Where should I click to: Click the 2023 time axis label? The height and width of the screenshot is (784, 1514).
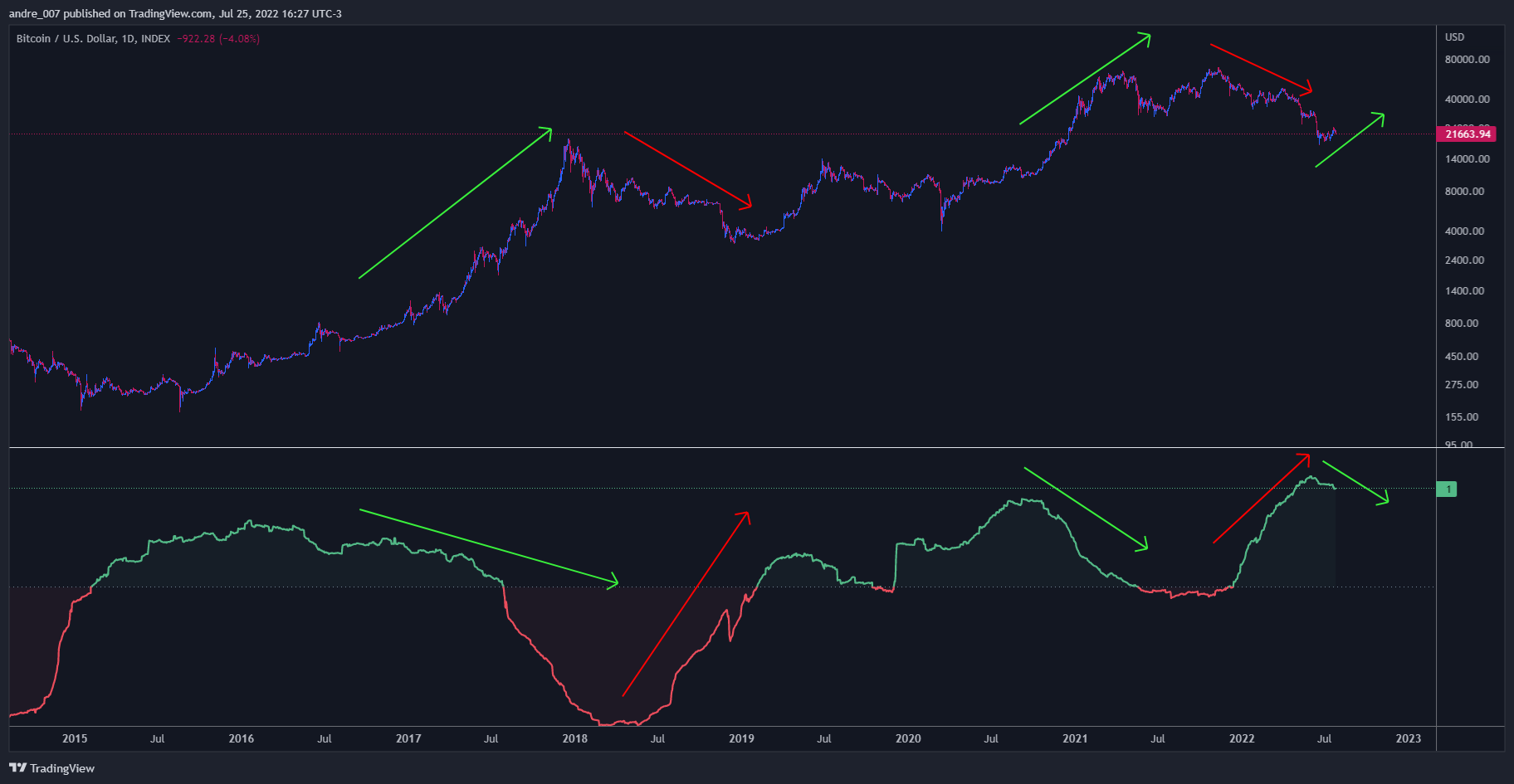[x=1409, y=738]
